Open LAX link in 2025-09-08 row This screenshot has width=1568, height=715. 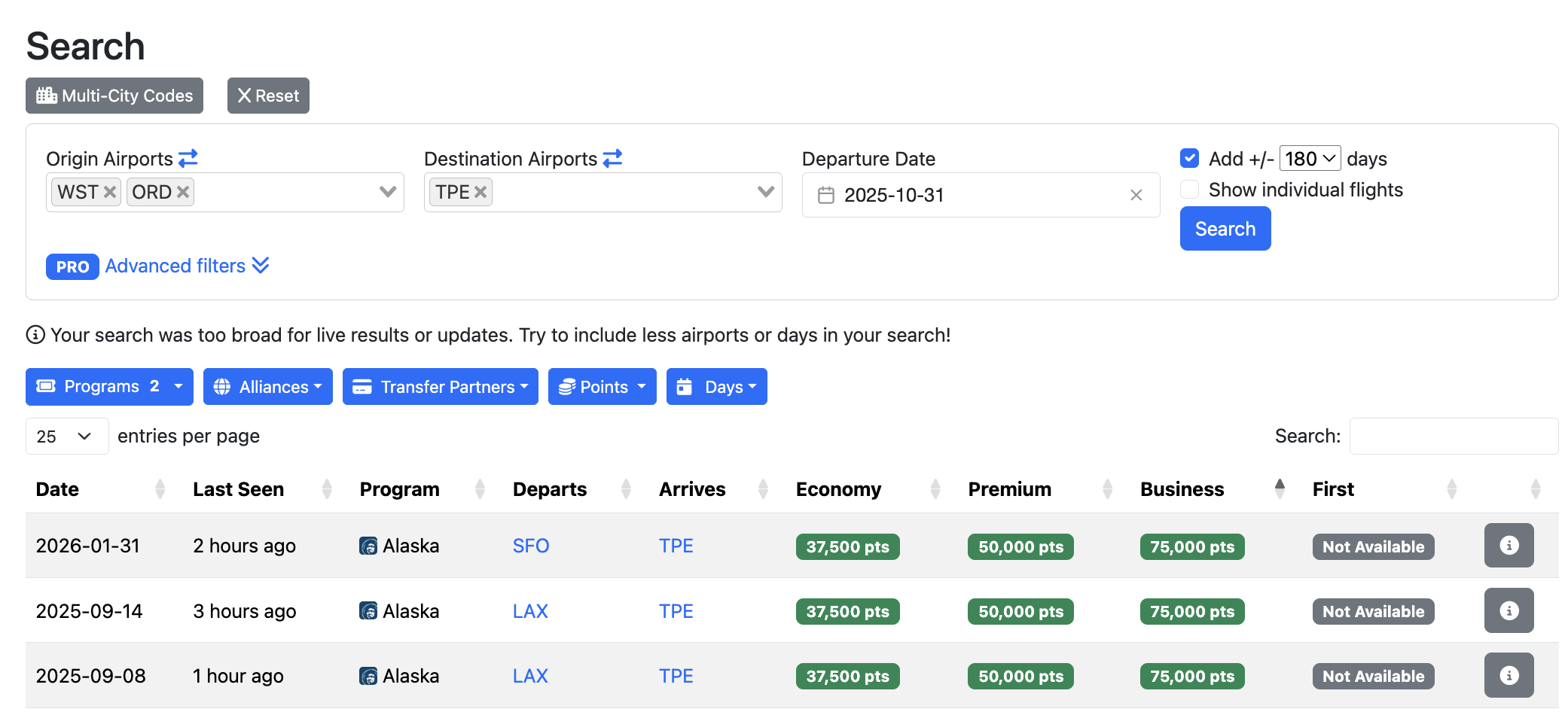pyautogui.click(x=530, y=675)
